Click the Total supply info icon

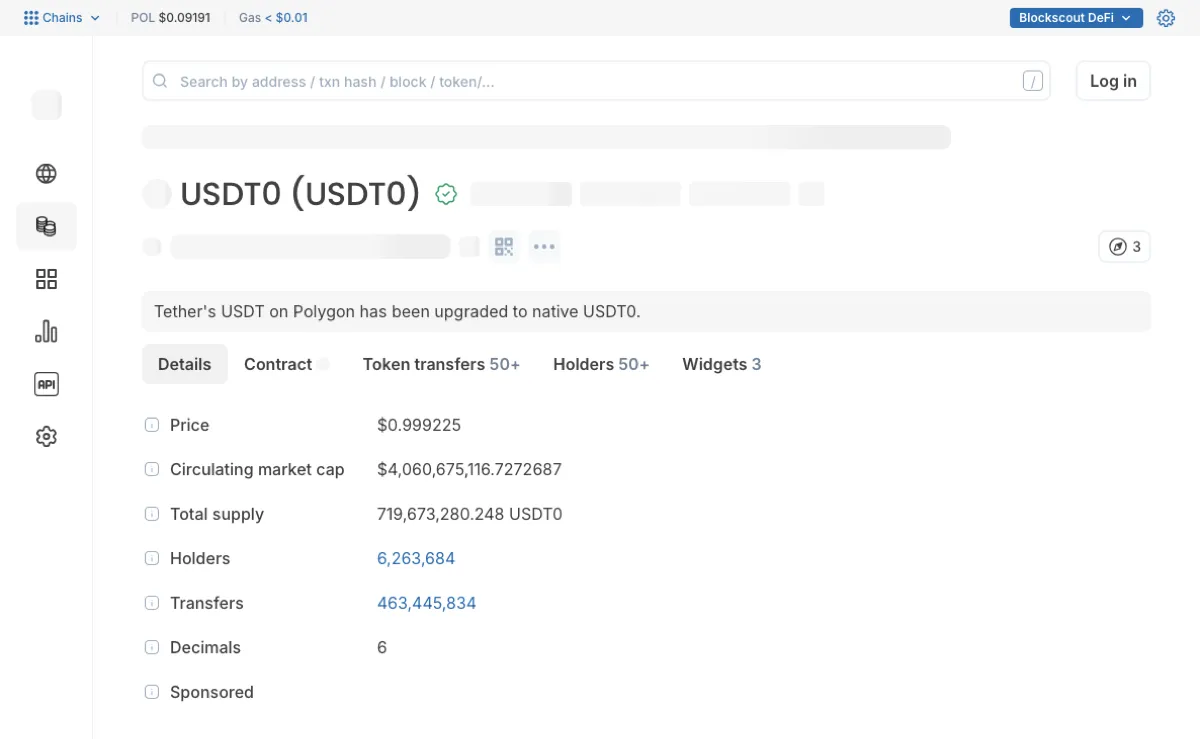pos(152,514)
